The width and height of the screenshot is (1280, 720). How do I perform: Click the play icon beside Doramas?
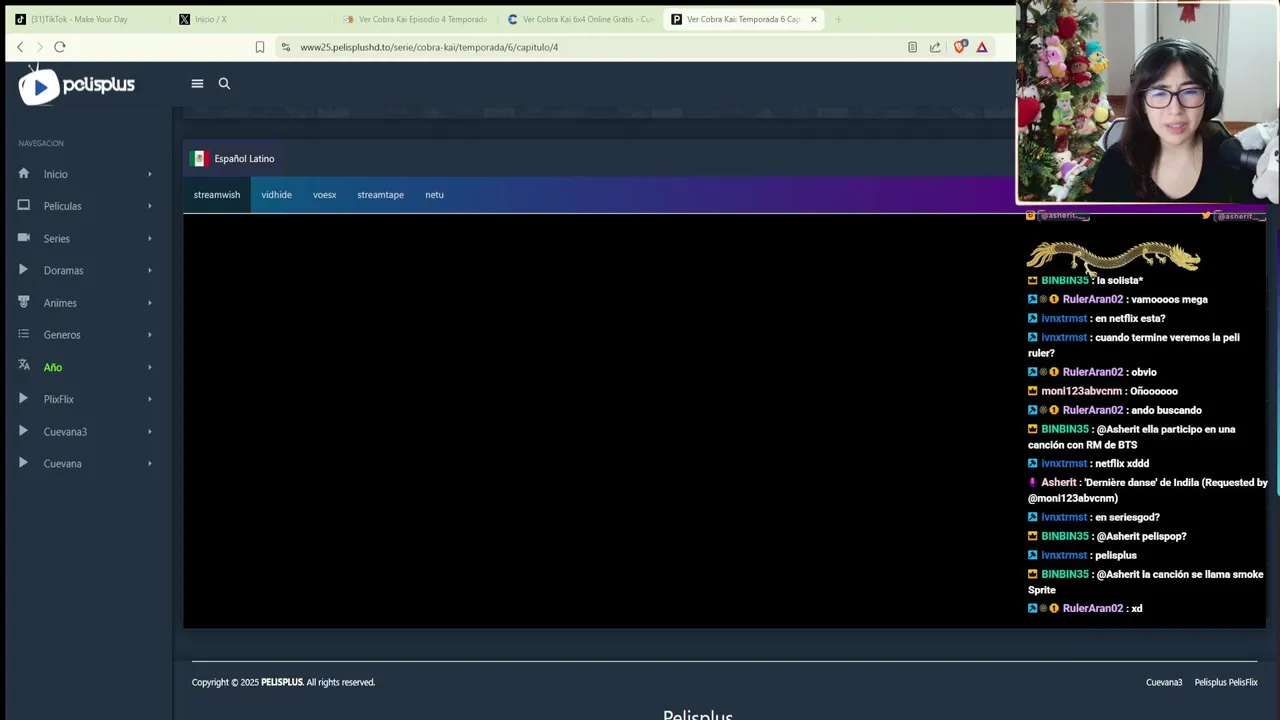coord(24,270)
